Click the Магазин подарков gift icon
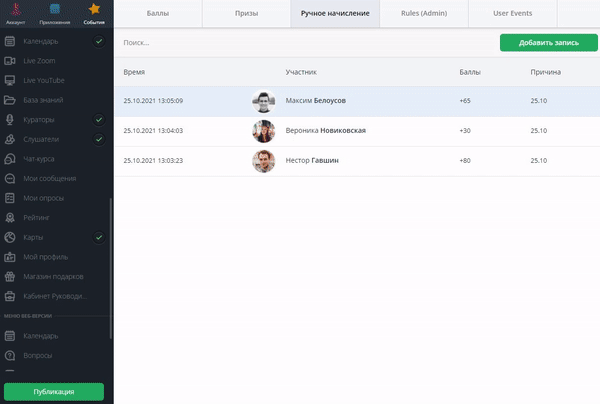 (x=10, y=277)
